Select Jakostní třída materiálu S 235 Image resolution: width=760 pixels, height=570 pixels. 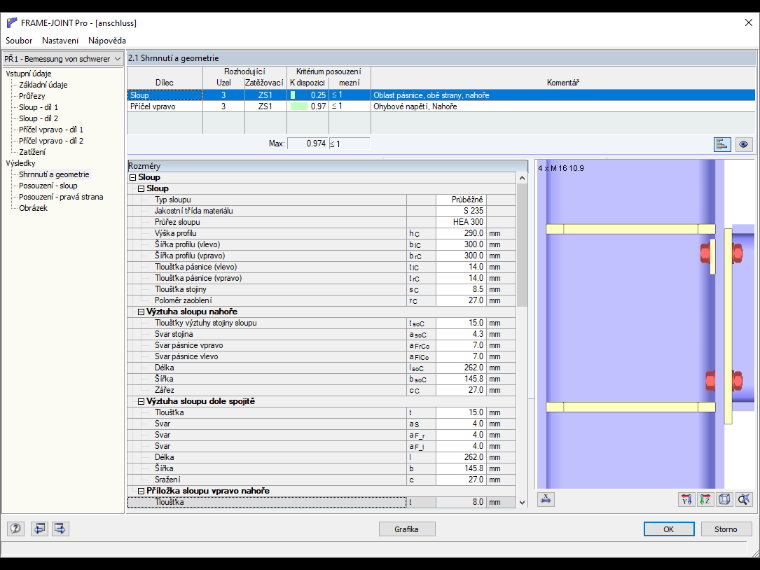point(461,211)
